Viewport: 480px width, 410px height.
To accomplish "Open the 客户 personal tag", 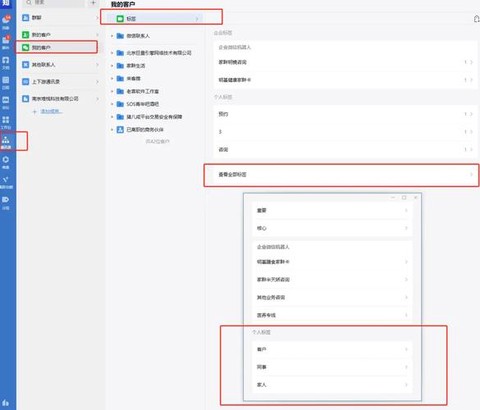I will coord(332,349).
